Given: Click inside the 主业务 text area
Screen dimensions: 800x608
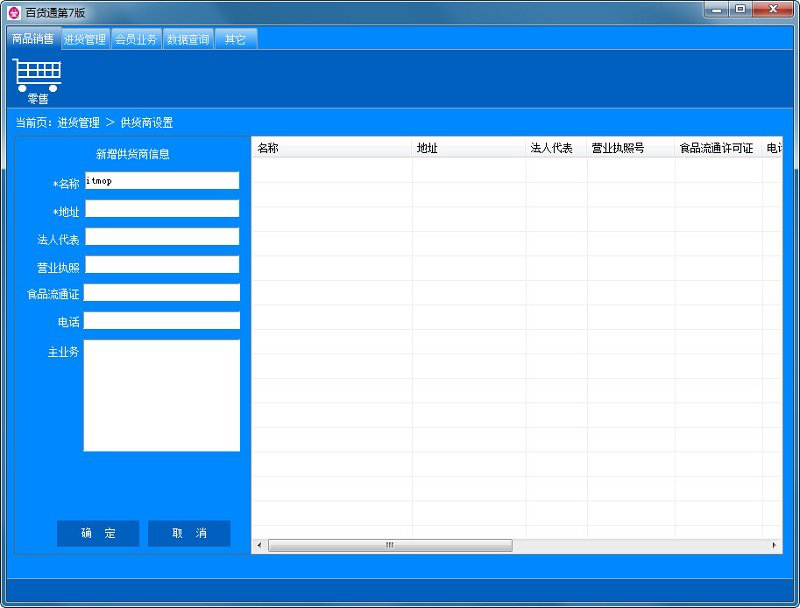Looking at the screenshot, I should click(x=162, y=395).
